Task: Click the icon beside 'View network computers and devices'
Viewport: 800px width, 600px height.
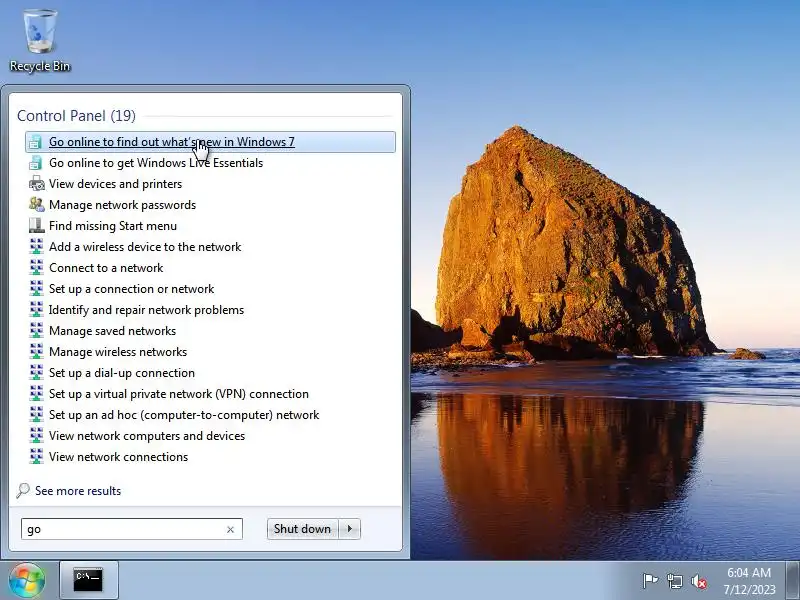Action: point(36,435)
